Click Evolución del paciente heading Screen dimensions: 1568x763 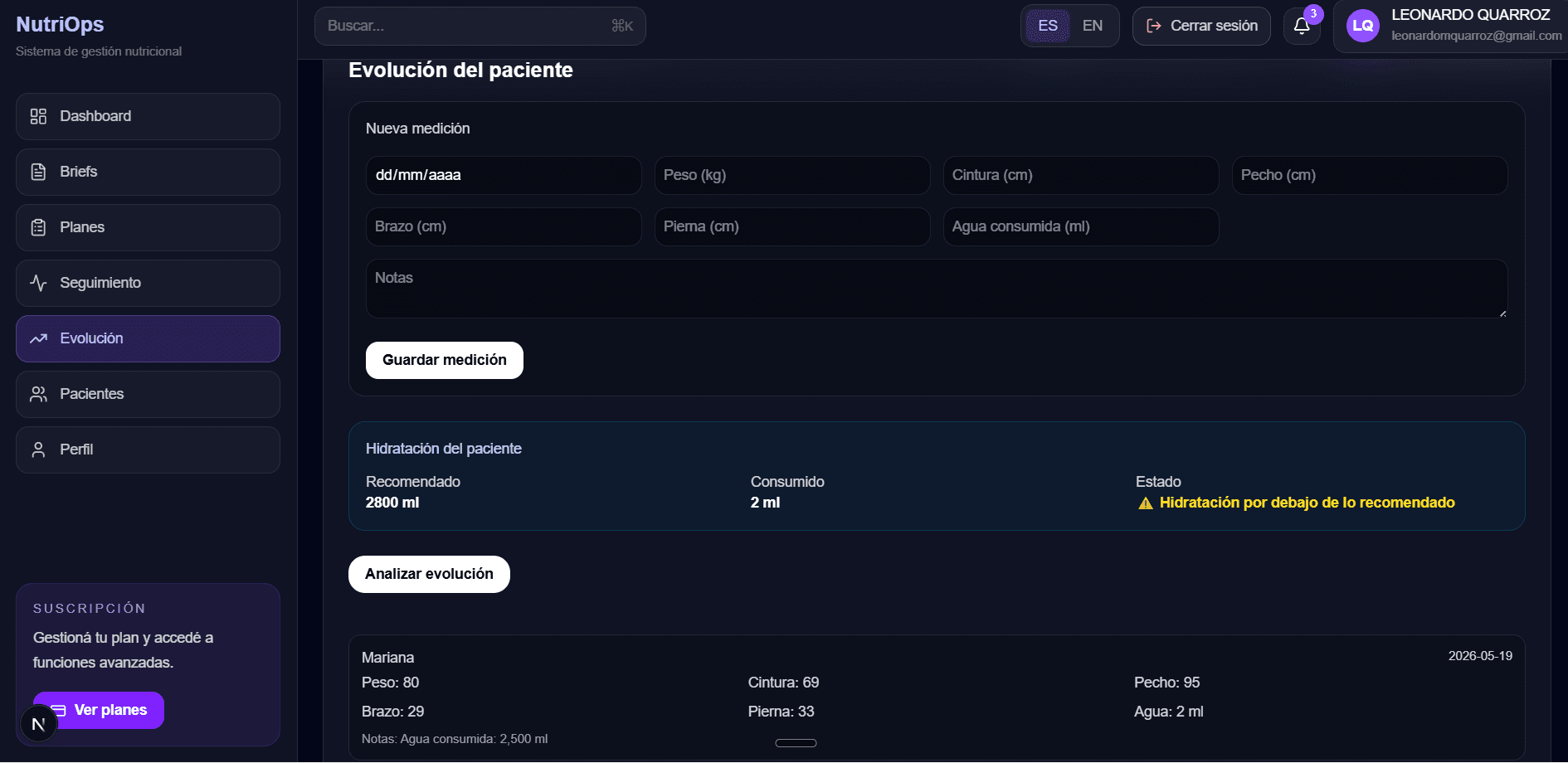pyautogui.click(x=460, y=70)
